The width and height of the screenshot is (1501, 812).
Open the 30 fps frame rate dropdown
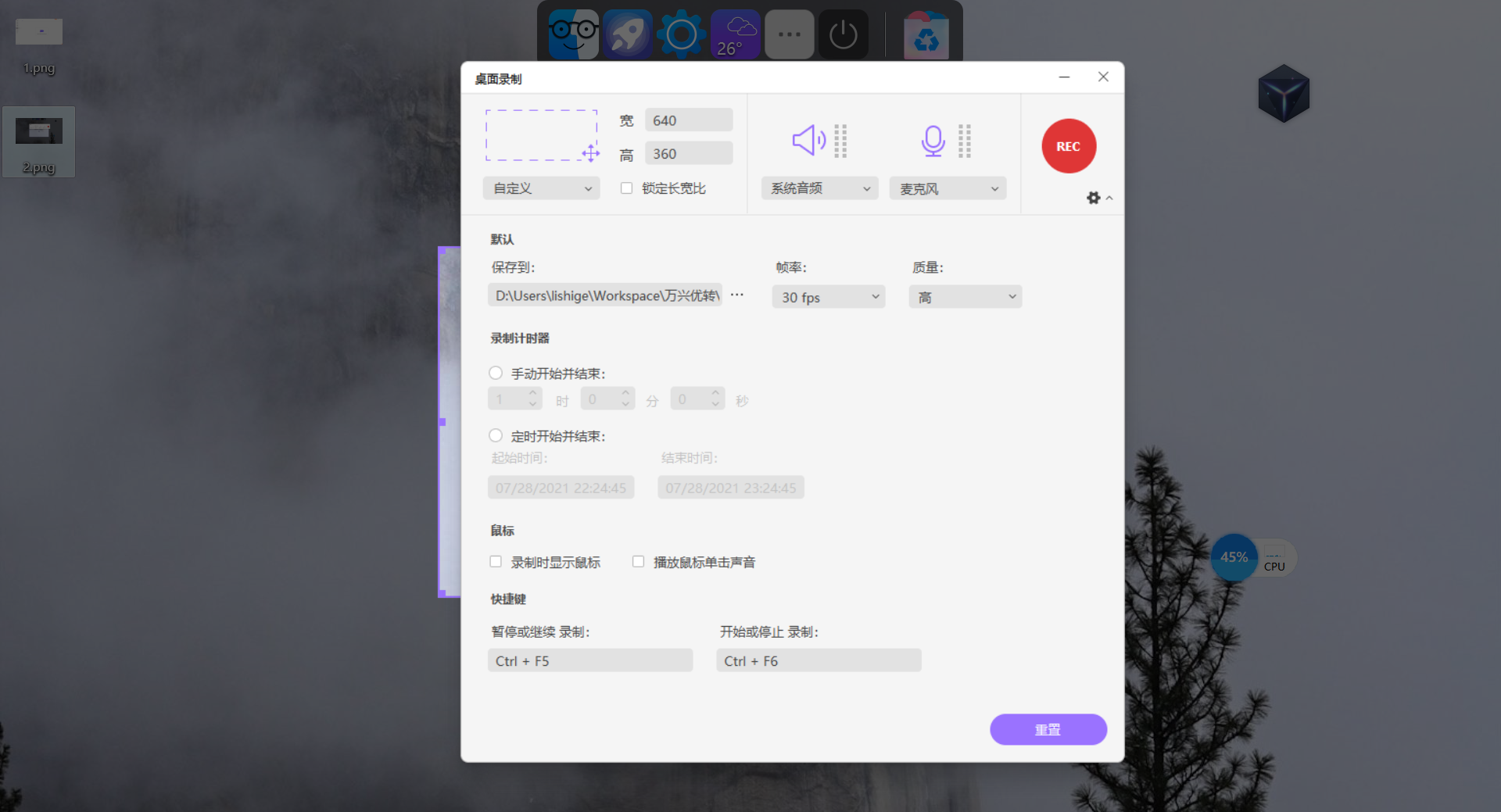(828, 297)
